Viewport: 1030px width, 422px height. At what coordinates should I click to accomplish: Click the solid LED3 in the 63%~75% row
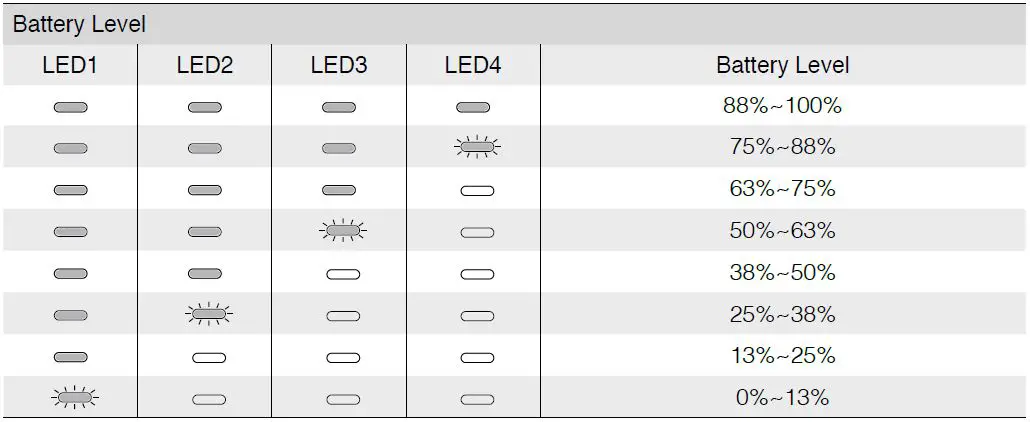pyautogui.click(x=338, y=190)
